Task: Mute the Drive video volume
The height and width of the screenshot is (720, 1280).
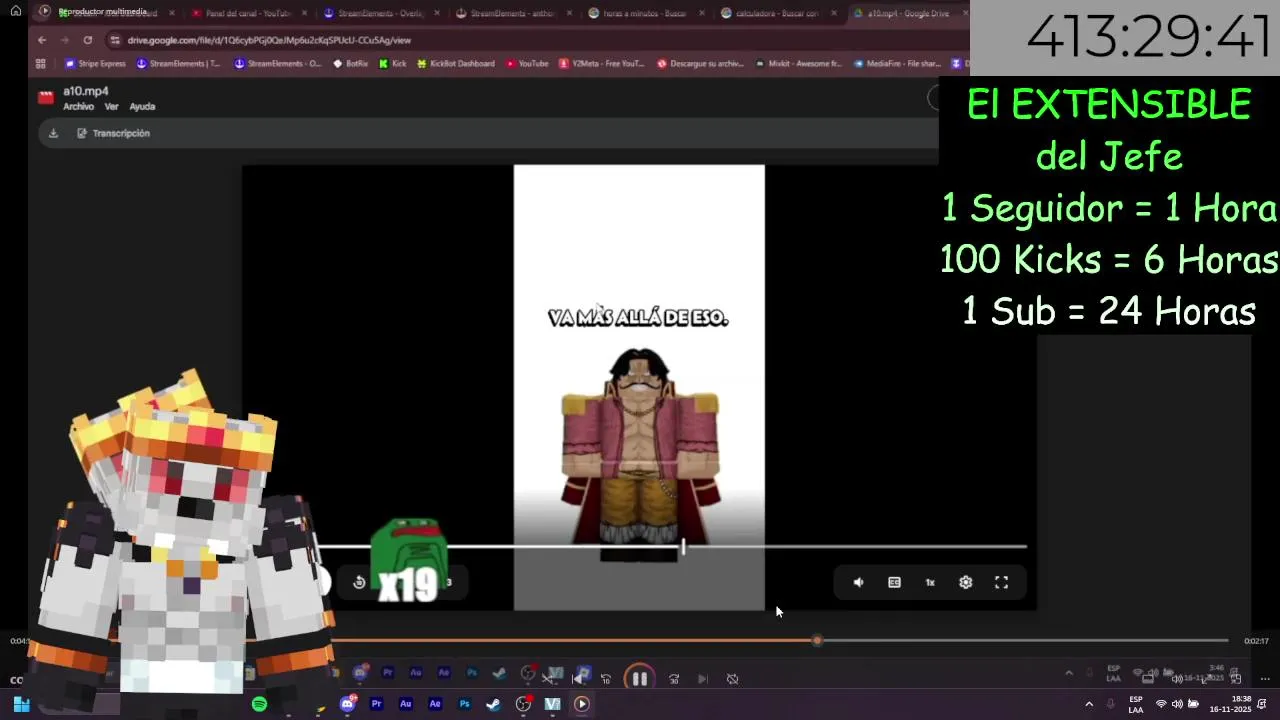Action: coord(858,582)
